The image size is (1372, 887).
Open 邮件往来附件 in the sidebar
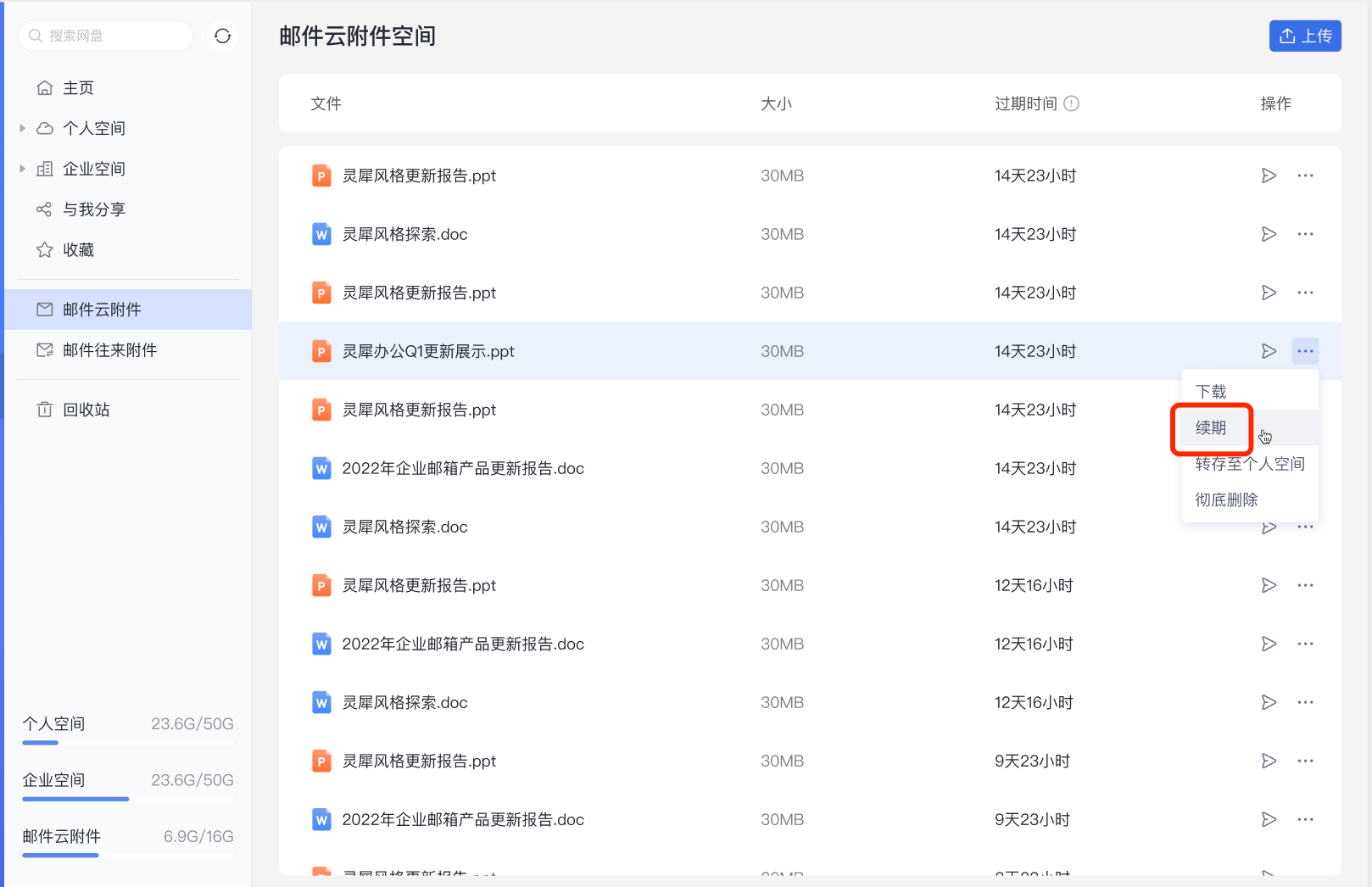point(111,349)
